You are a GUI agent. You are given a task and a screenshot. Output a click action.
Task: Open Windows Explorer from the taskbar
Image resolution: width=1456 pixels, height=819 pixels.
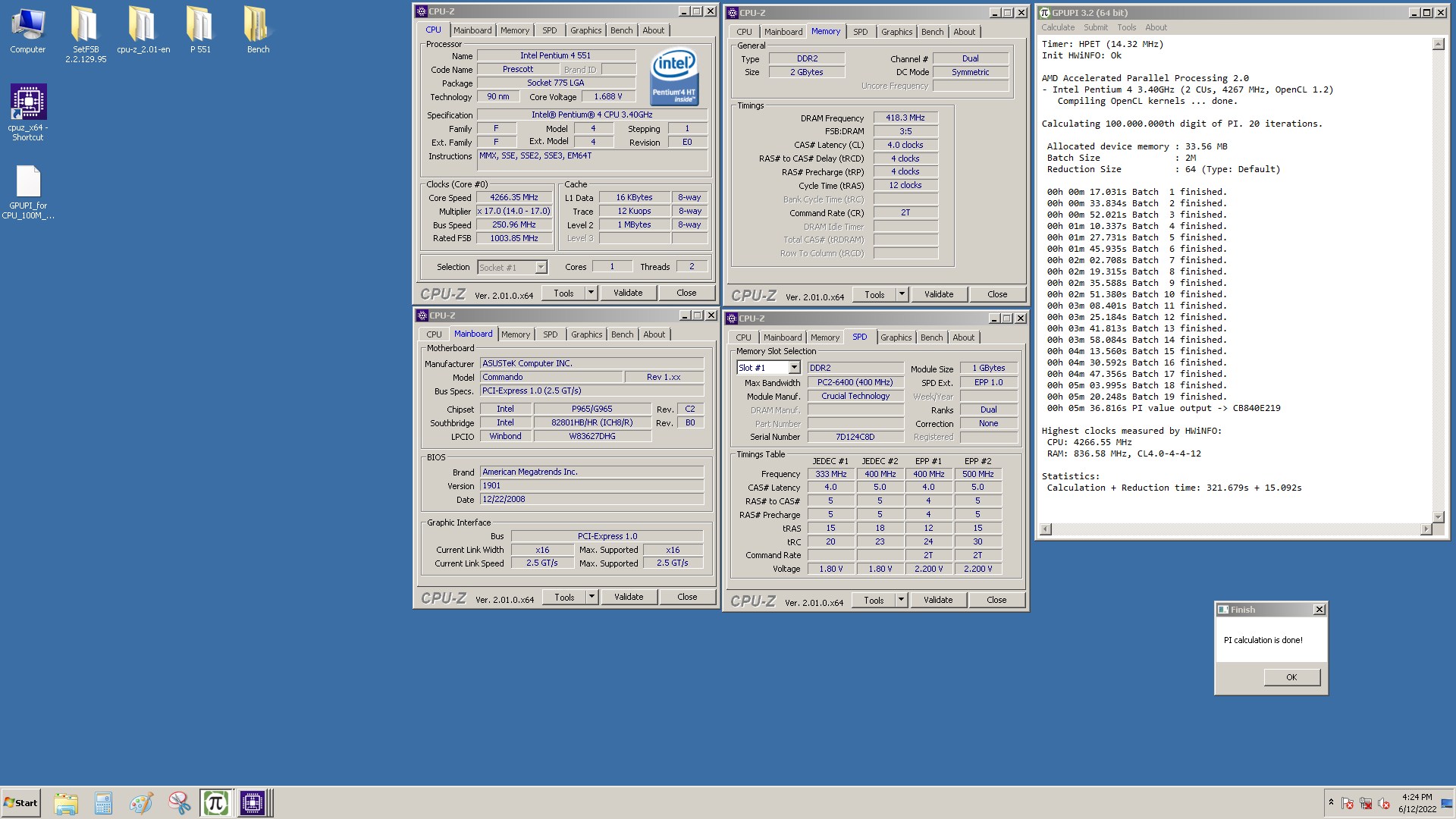(x=66, y=803)
